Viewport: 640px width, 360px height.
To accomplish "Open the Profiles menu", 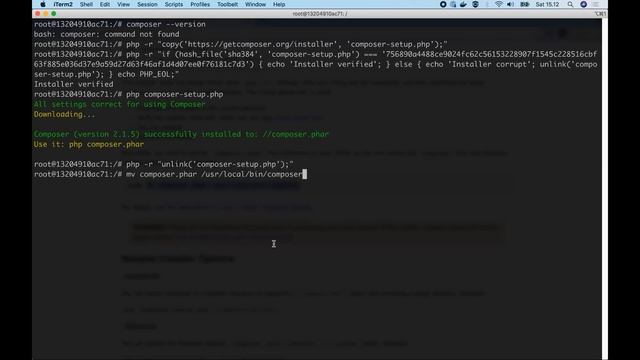I will (x=200, y=4).
